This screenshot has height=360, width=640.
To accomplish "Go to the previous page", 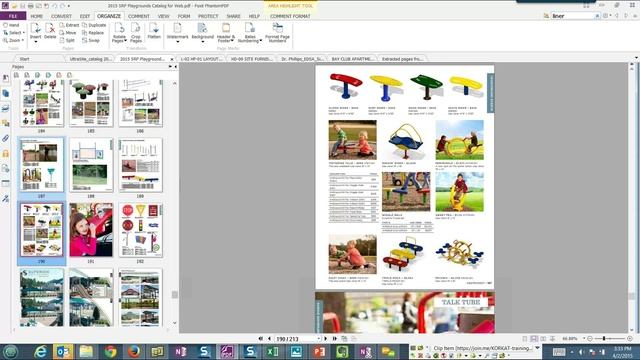I will pos(269,339).
